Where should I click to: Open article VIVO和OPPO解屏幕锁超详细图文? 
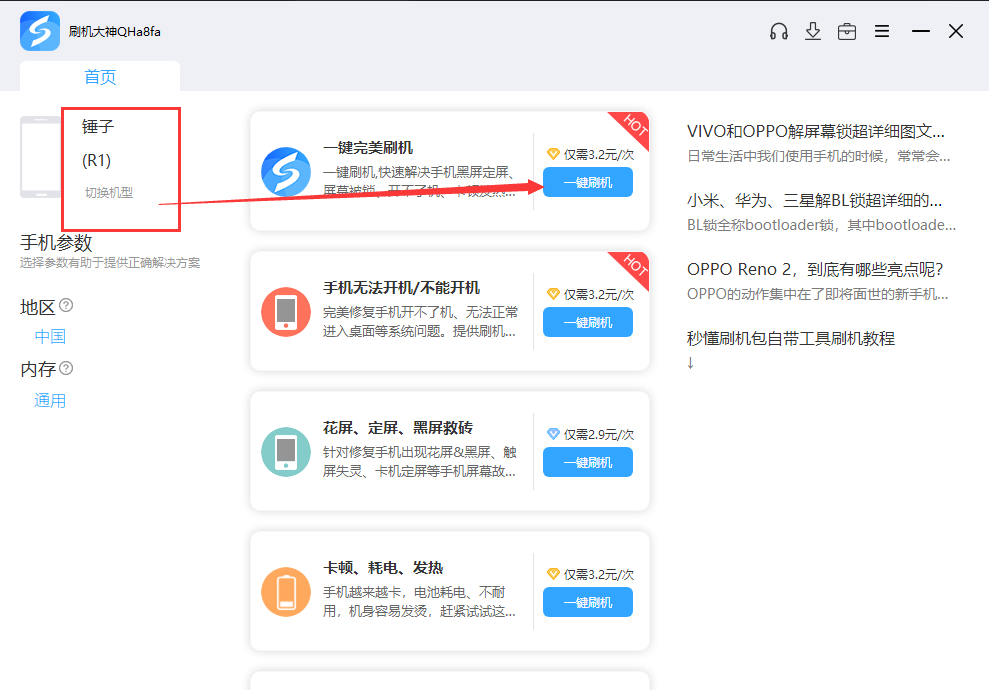tap(816, 131)
